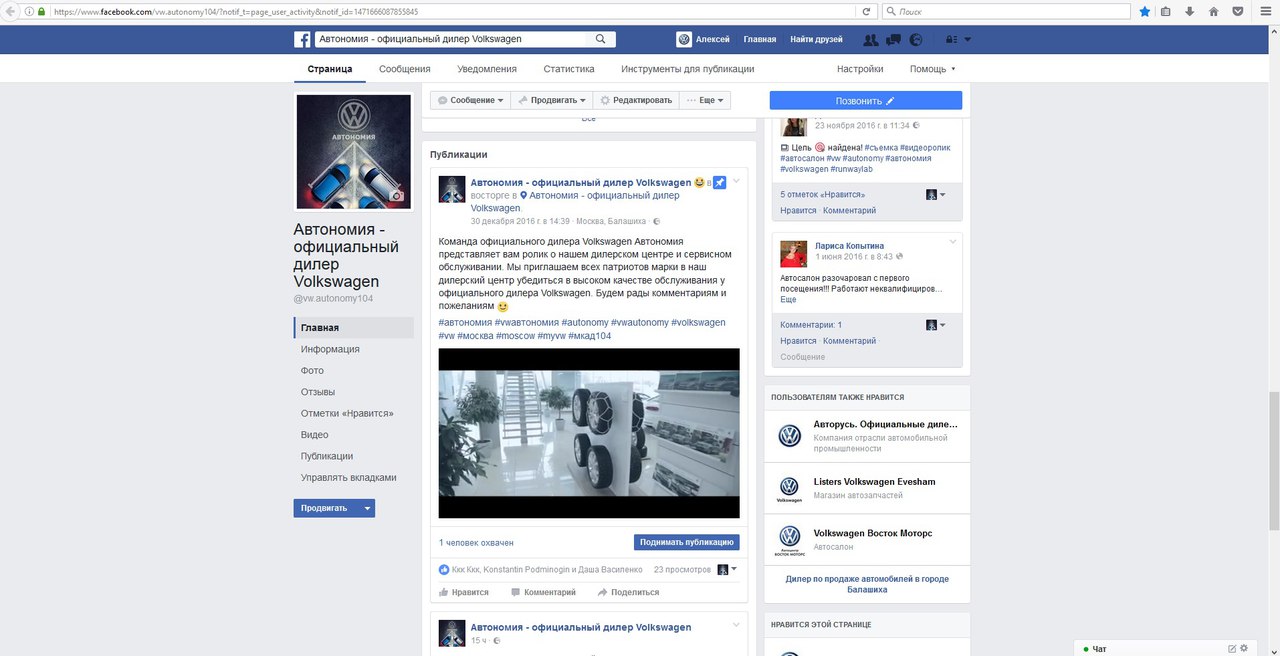Click Поделиться under the pinned post

(x=628, y=592)
